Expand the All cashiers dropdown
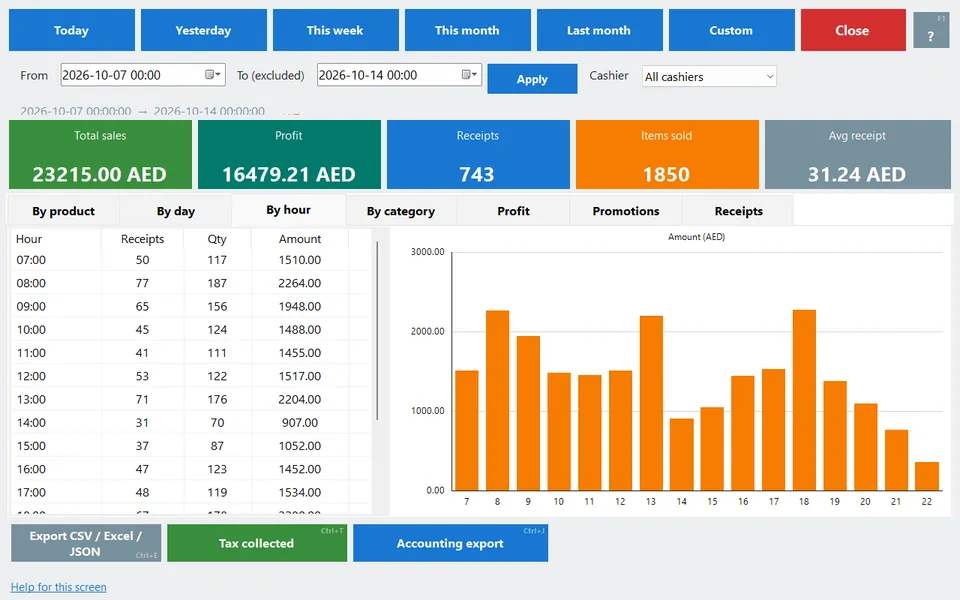This screenshot has height=600, width=960. [x=709, y=77]
